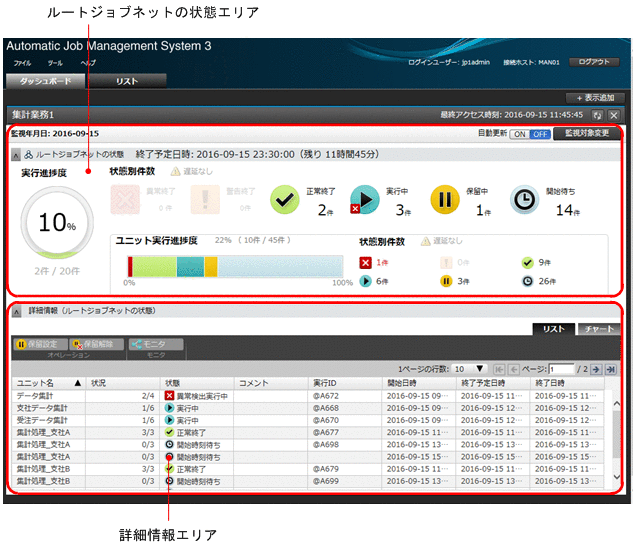Screen dimensions: 635x547
Task: Click the コメント column header
Action: 271,383
